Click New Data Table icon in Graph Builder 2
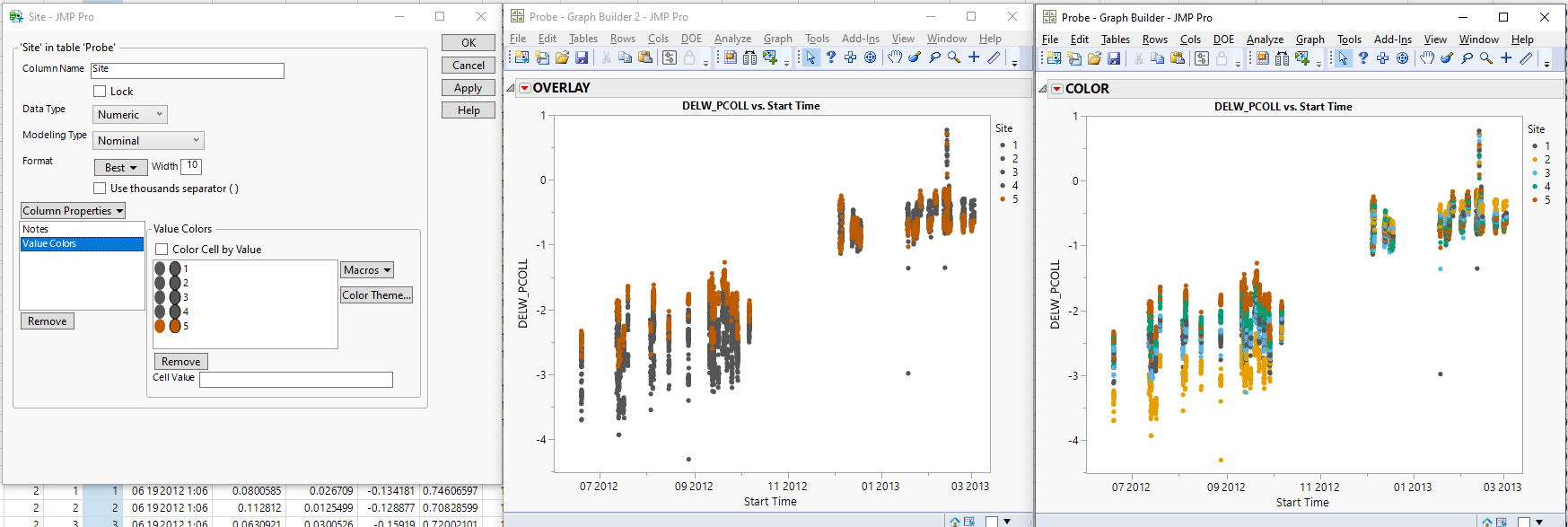Screen dimensions: 1568x527 coord(521,57)
